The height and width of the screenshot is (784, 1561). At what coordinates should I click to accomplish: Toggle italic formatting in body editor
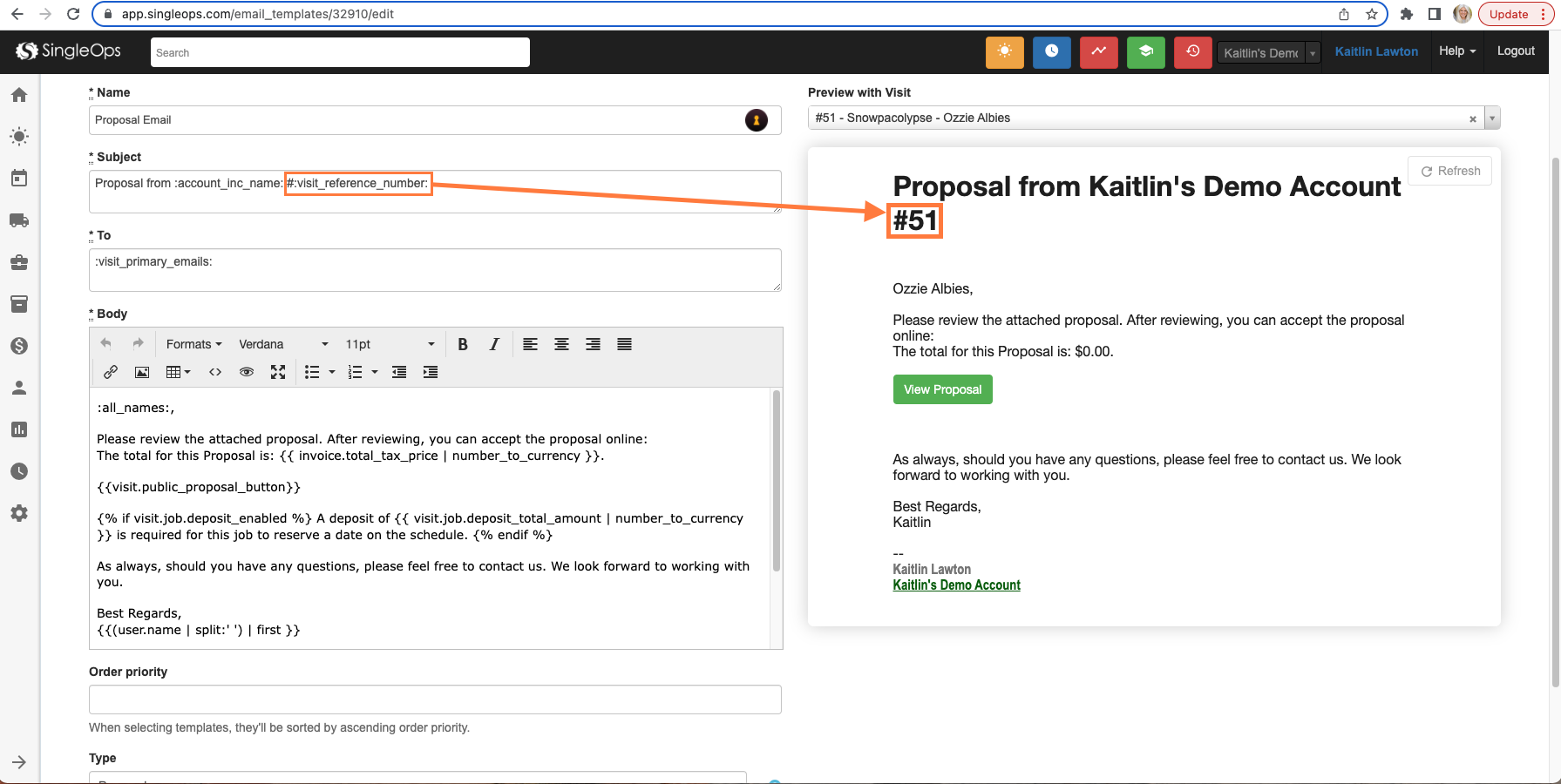pyautogui.click(x=494, y=344)
